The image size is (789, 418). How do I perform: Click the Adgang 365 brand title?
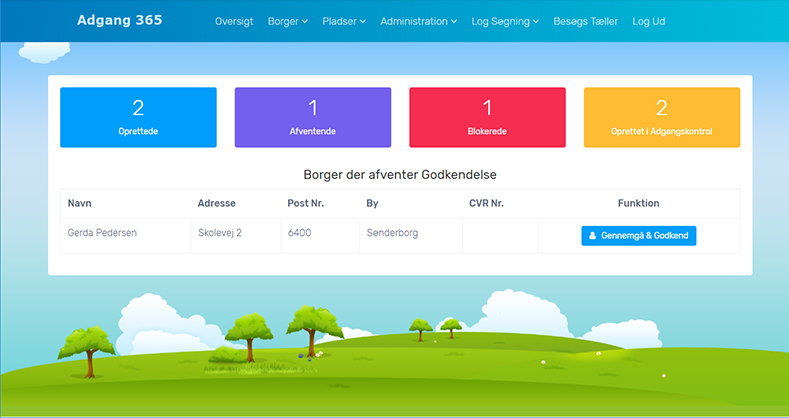pyautogui.click(x=119, y=20)
